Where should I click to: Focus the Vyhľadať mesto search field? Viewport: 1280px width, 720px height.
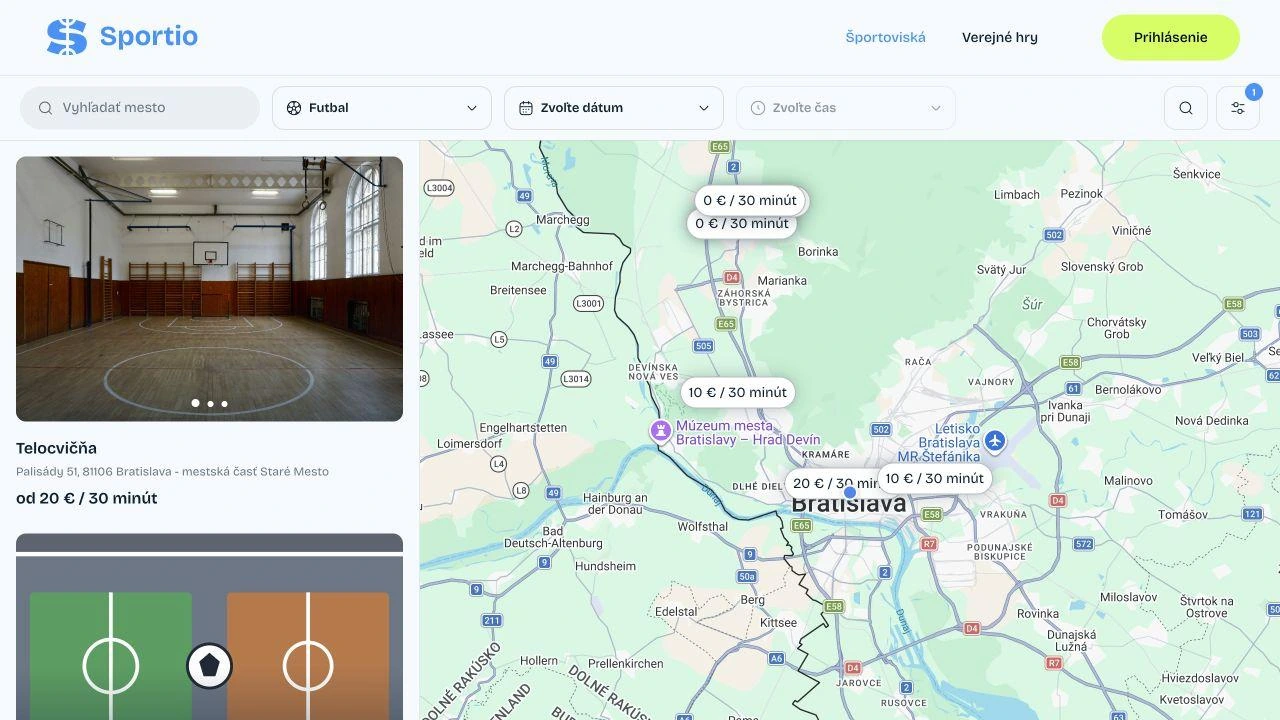click(x=140, y=108)
